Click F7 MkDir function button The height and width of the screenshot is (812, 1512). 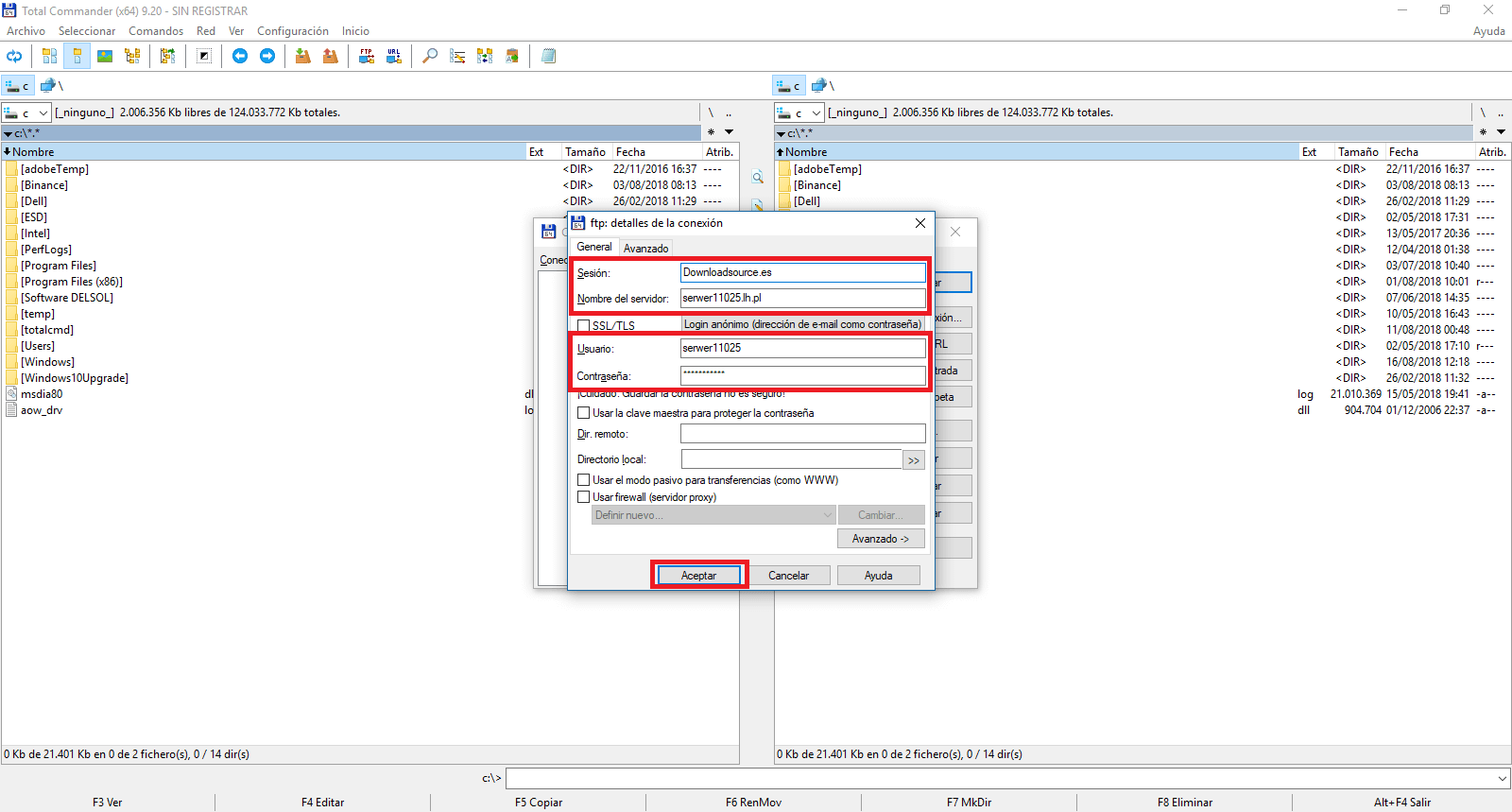[x=970, y=803]
